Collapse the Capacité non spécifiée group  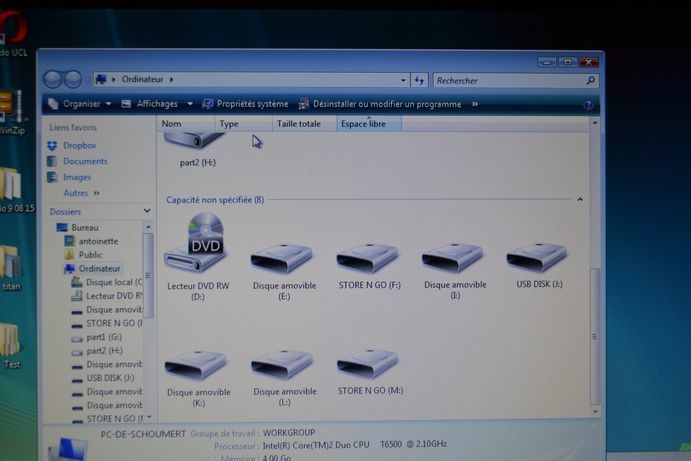(x=580, y=200)
